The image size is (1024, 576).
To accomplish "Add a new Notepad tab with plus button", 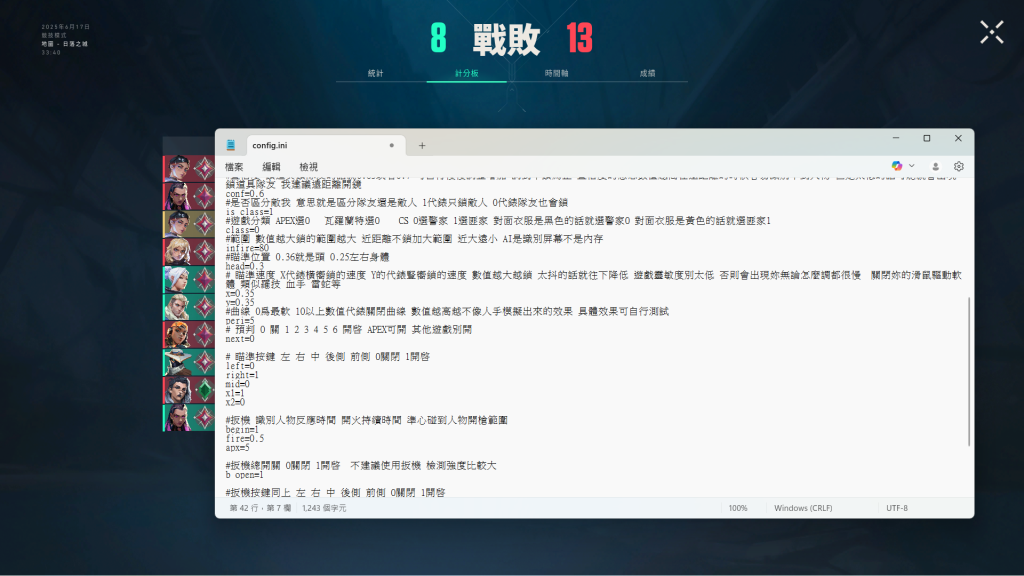I will click(422, 146).
